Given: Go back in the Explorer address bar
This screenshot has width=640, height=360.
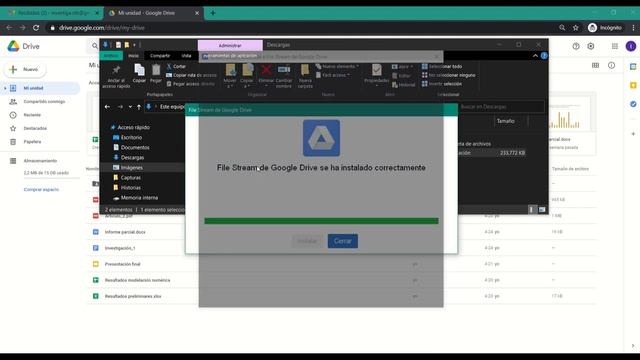Looking at the screenshot, I should [107, 107].
